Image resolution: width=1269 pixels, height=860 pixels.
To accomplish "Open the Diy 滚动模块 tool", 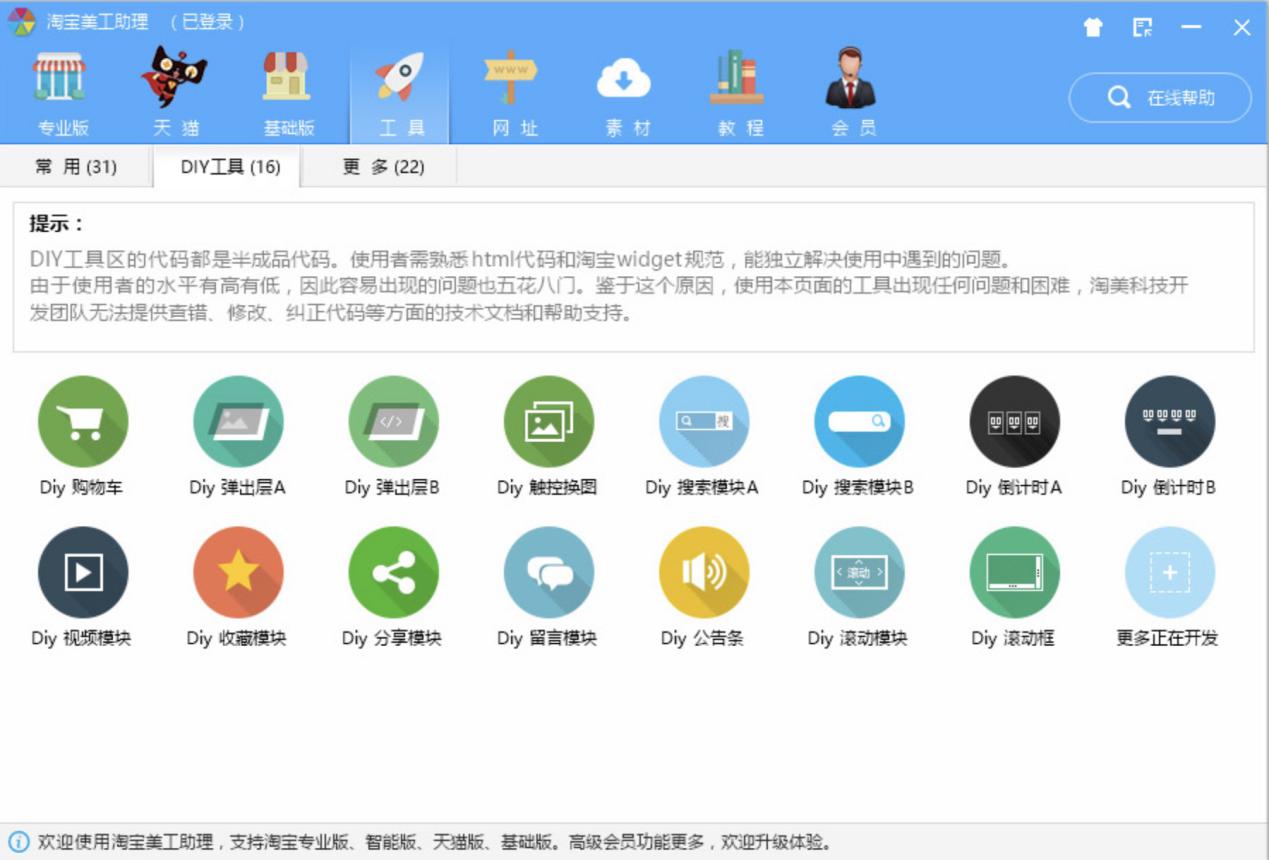I will (859, 572).
